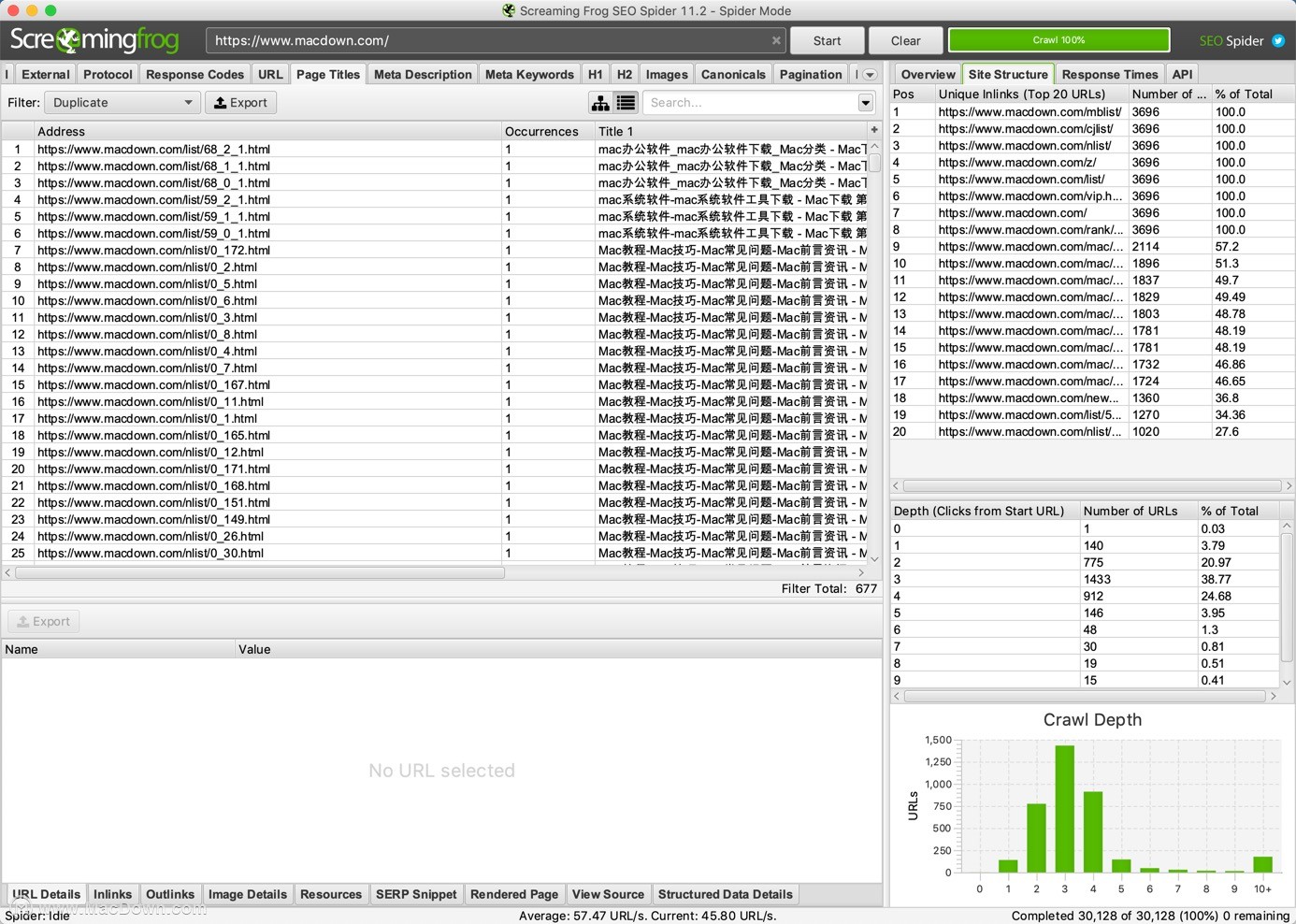Screen dimensions: 1296x924
Task: Sort by Depth (Clicks from Start URL) header
Action: point(985,511)
